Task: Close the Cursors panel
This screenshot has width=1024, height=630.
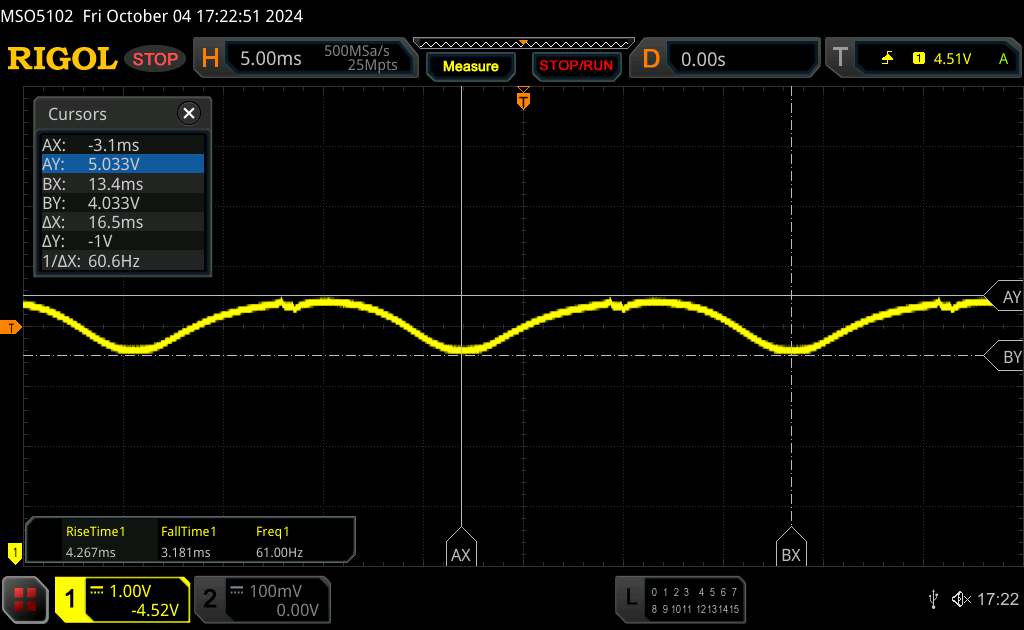Action: point(189,114)
